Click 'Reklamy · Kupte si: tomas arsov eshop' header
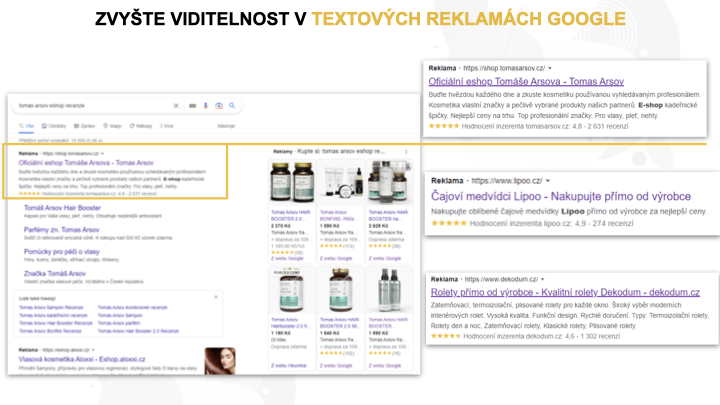The width and height of the screenshot is (720, 405). point(329,152)
